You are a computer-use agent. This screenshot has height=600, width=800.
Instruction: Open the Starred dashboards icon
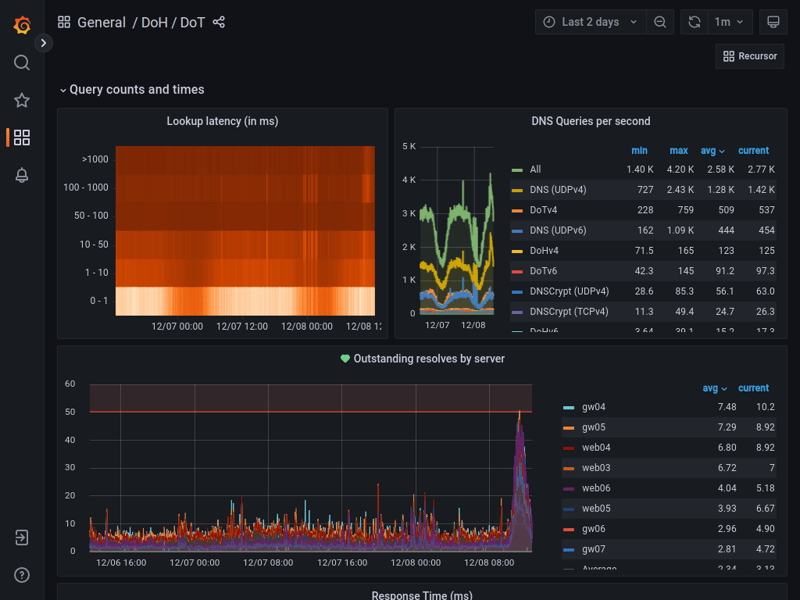22,100
